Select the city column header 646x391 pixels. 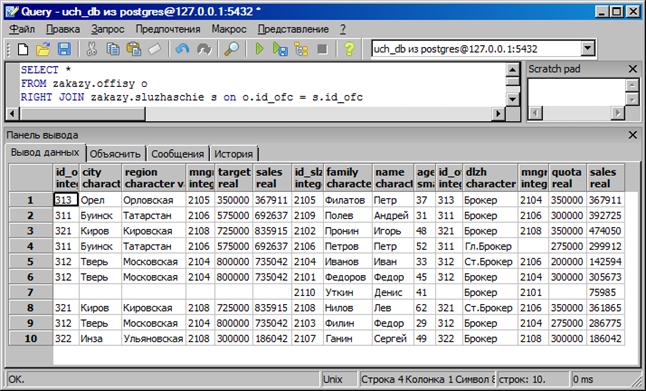101,178
